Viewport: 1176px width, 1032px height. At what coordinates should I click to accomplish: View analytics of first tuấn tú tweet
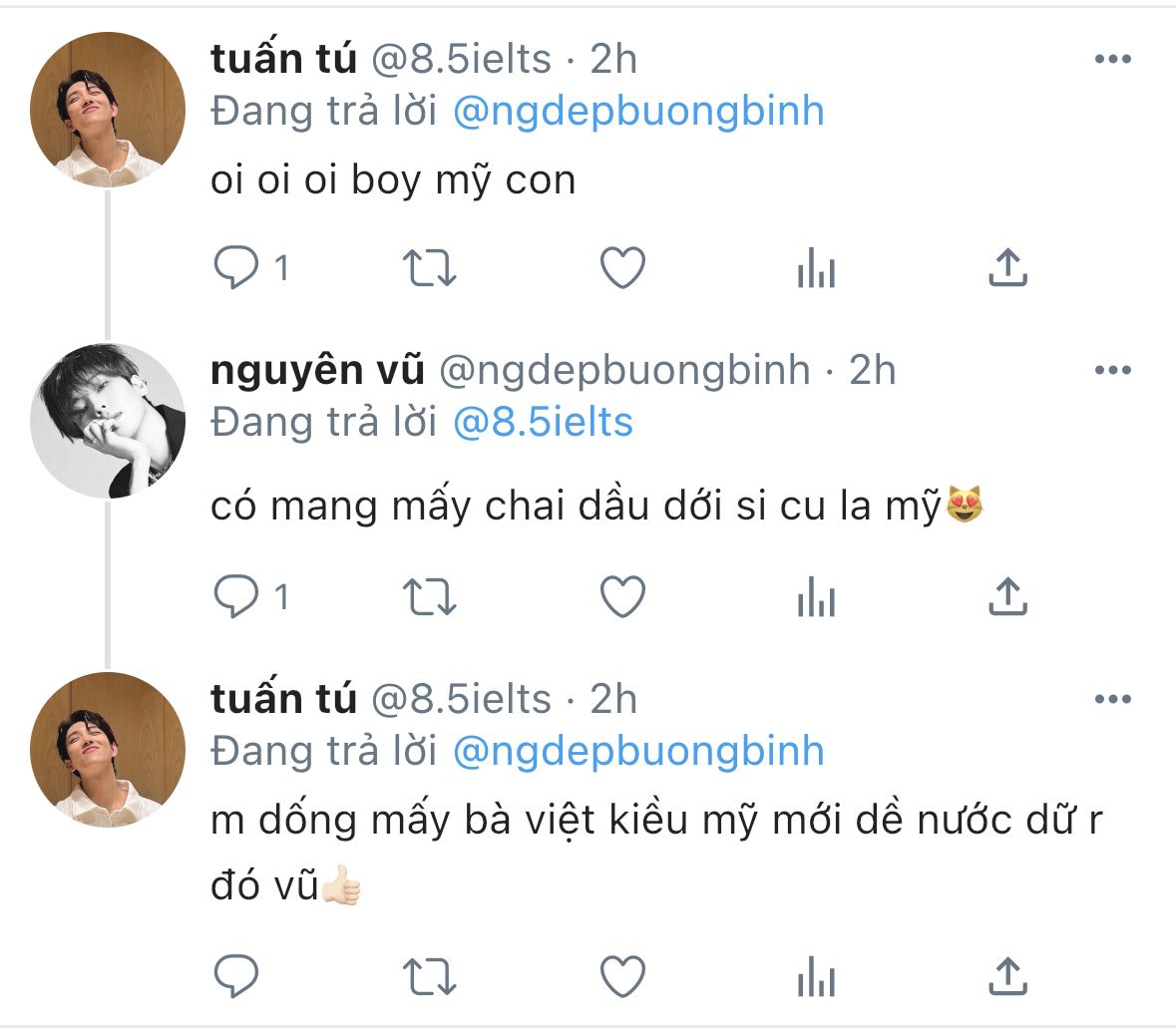(x=816, y=268)
